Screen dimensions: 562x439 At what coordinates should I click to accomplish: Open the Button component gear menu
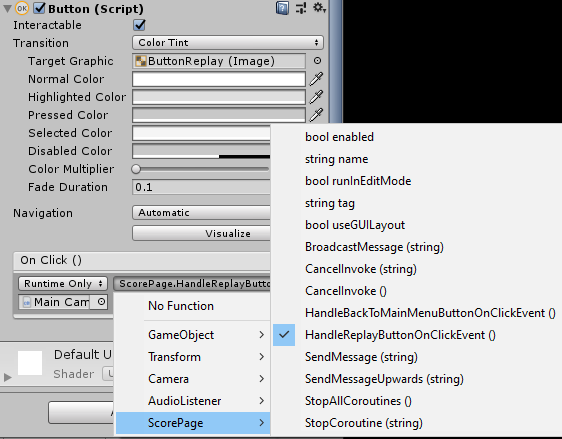click(x=319, y=8)
